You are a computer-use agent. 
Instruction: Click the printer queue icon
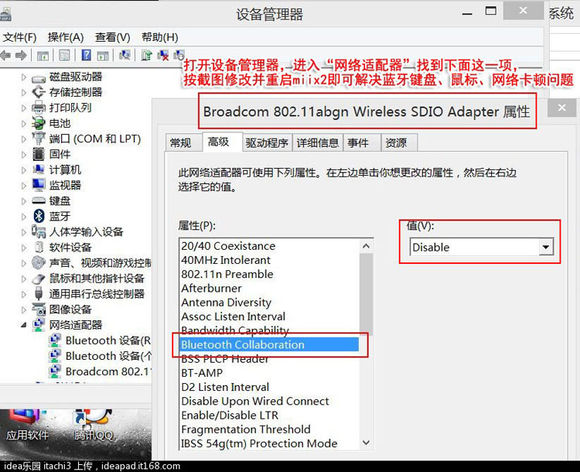pyautogui.click(x=38, y=108)
